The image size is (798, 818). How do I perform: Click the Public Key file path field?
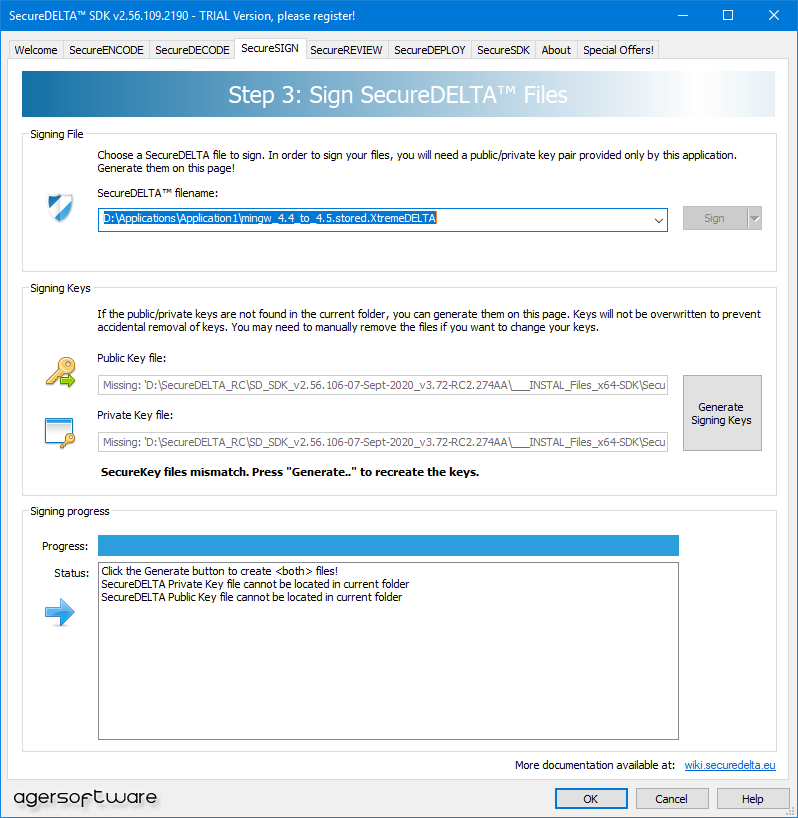click(x=383, y=385)
